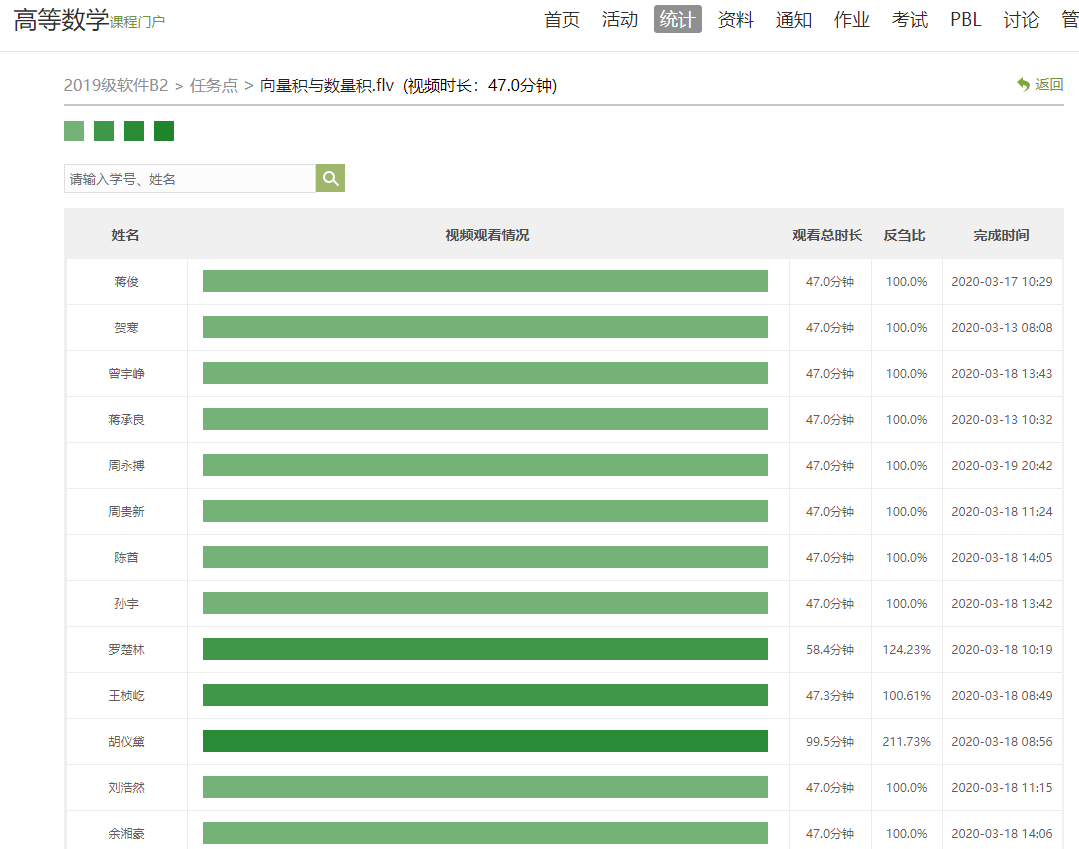Select the PBL navigation tab

tap(966, 20)
